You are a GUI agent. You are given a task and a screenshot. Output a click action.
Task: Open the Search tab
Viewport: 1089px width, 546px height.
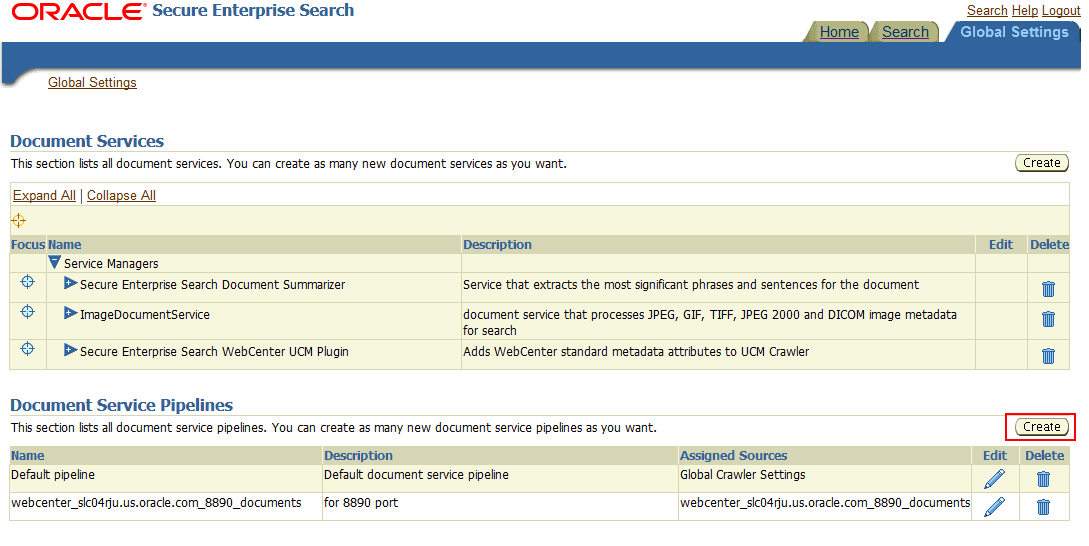pos(905,32)
